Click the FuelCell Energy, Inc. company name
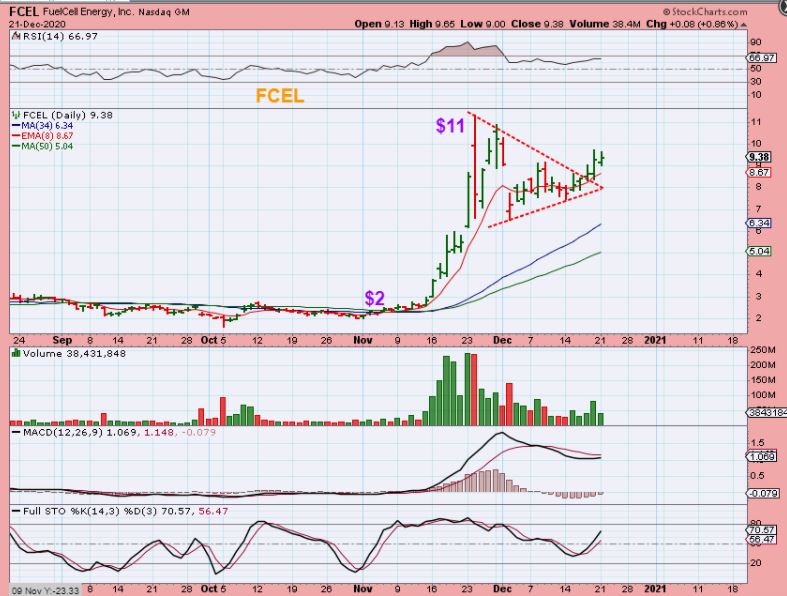The width and height of the screenshot is (787, 596). [88, 12]
